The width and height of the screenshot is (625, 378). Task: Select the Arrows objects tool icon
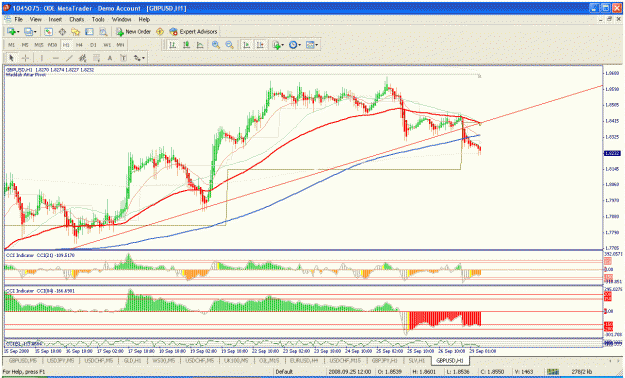(x=137, y=58)
